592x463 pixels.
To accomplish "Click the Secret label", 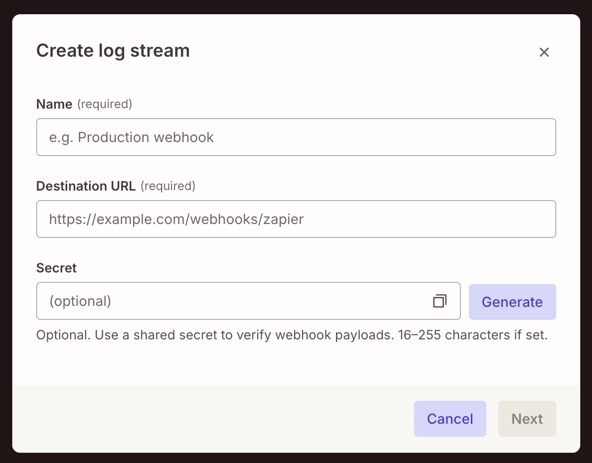I will 56,268.
